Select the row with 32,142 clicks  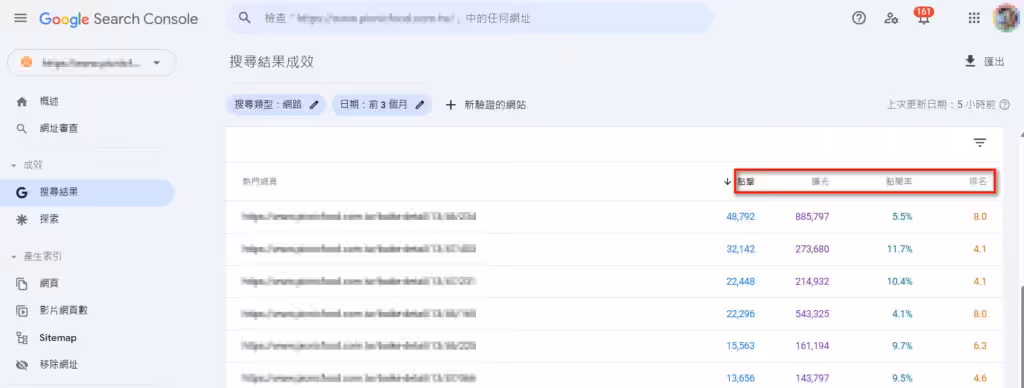(614, 249)
